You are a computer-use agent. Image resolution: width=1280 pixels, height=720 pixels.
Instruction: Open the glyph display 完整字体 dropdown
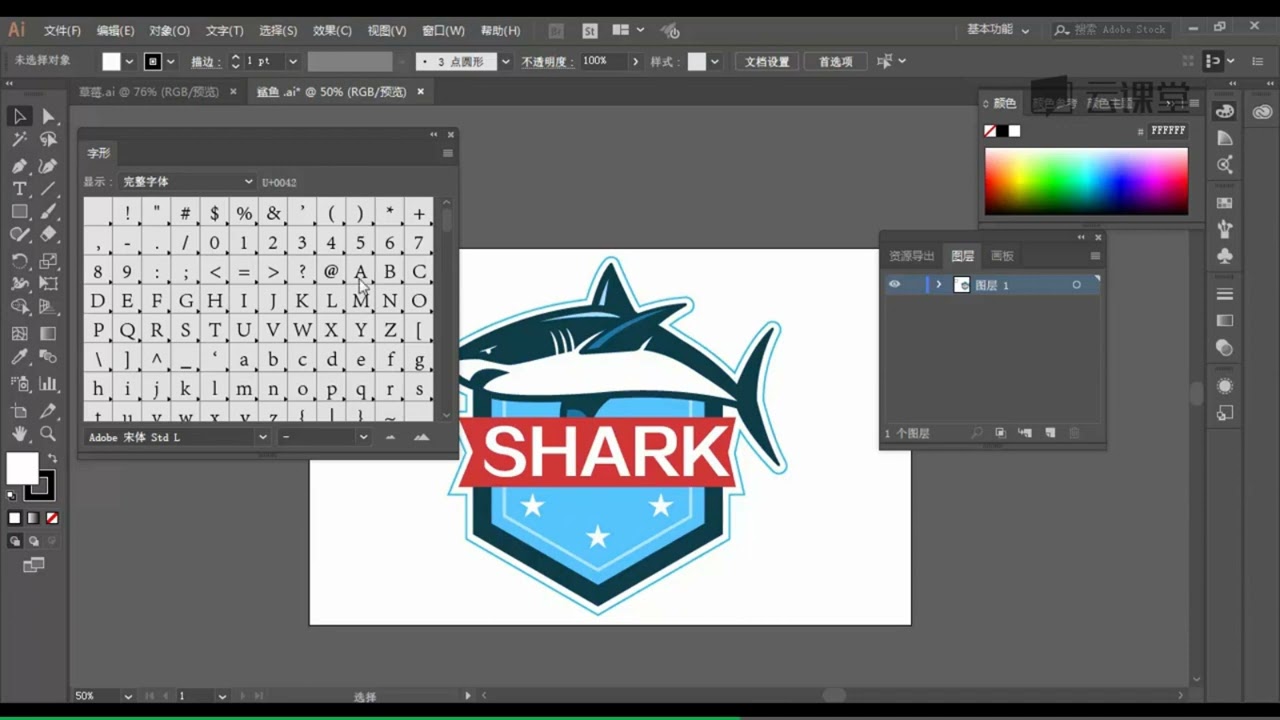coord(188,182)
